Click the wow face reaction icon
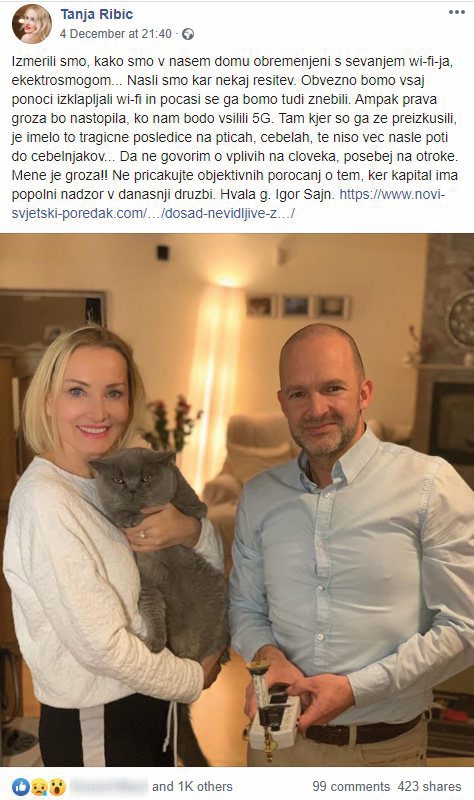 pyautogui.click(x=57, y=786)
